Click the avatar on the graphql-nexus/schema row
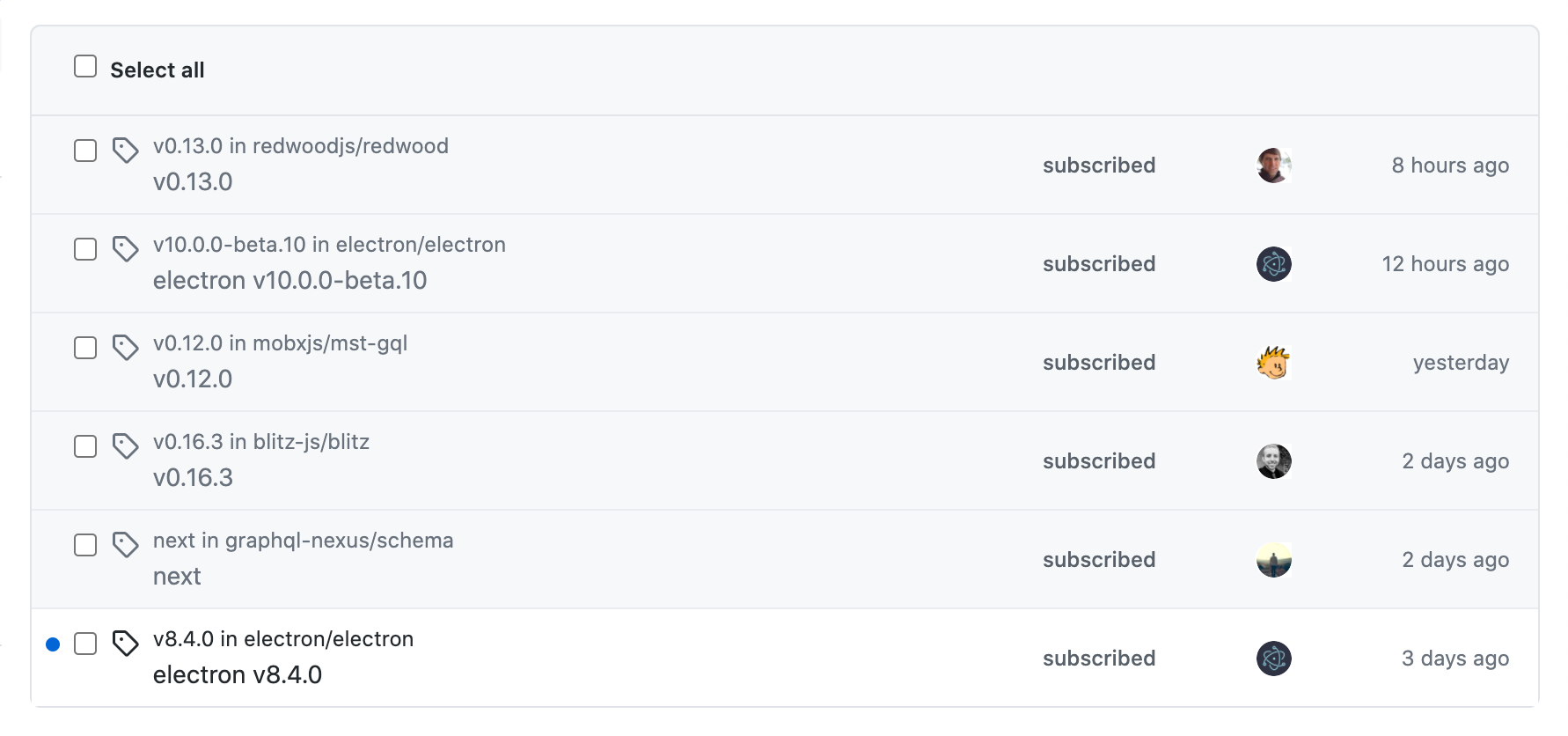This screenshot has width=1568, height=736. pyautogui.click(x=1273, y=560)
